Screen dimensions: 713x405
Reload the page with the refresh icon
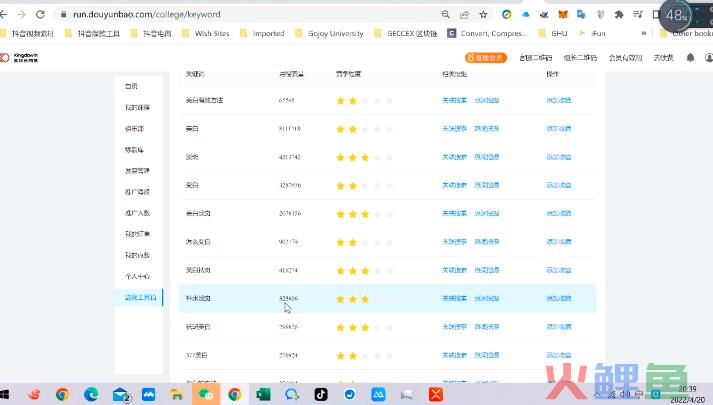pyautogui.click(x=40, y=15)
